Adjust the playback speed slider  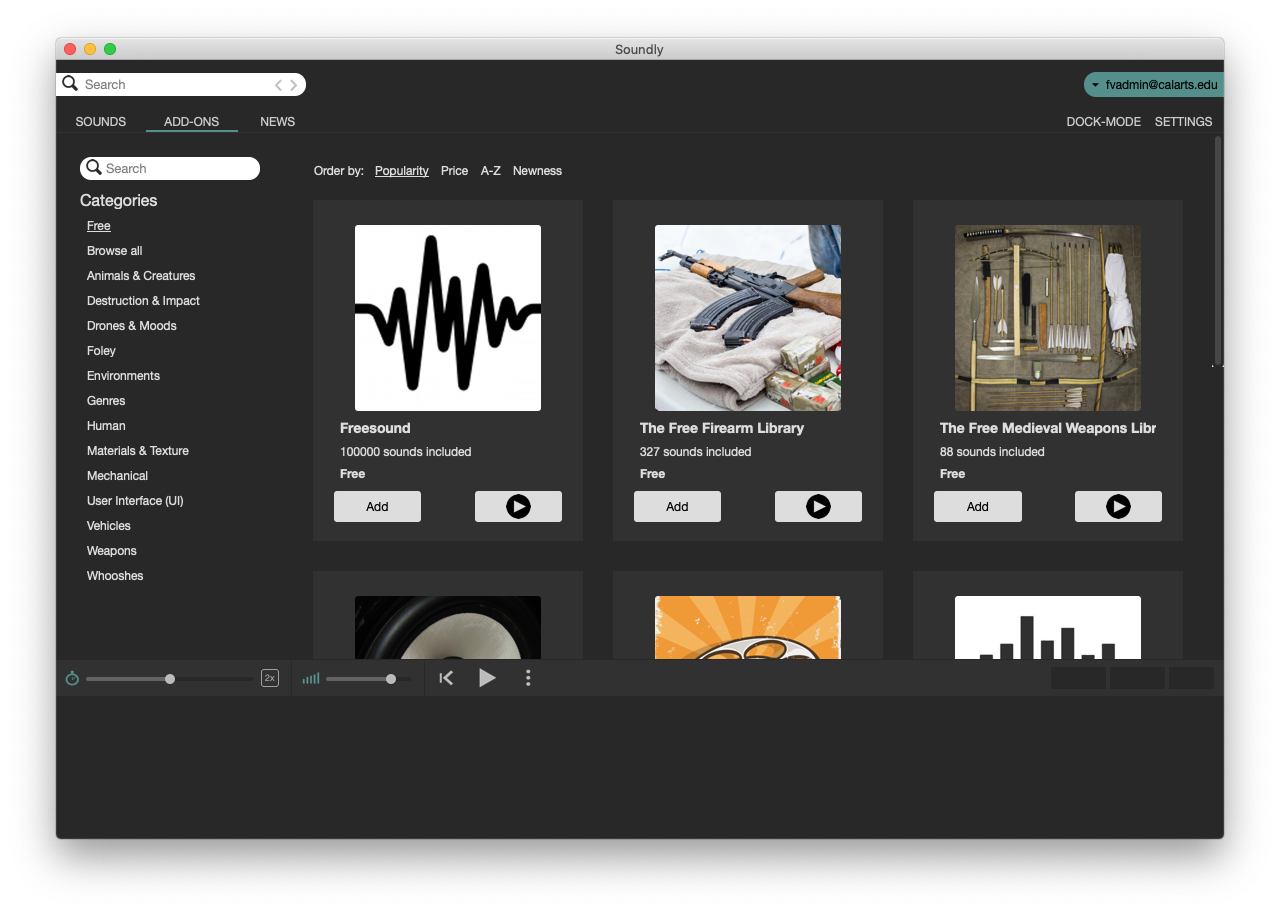(x=170, y=679)
